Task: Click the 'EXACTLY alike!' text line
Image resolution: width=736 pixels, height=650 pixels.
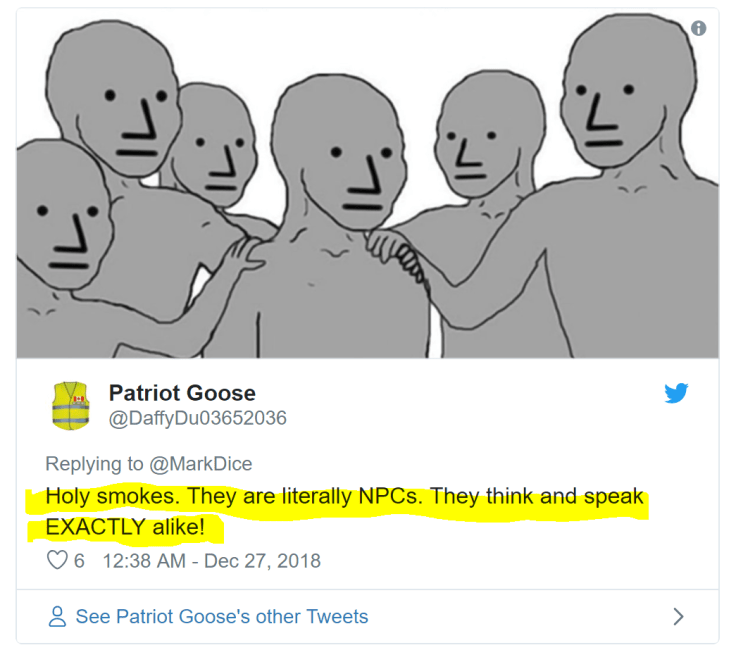Action: [125, 527]
